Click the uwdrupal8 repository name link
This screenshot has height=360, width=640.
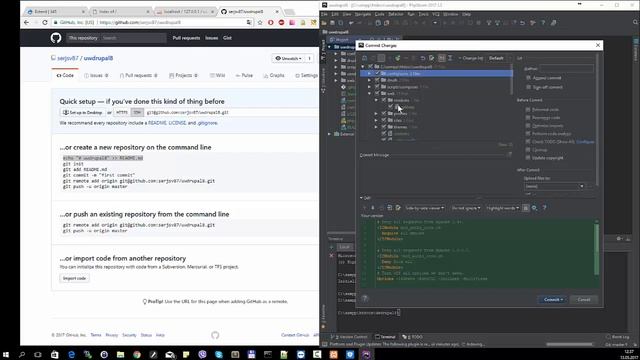coord(98,58)
